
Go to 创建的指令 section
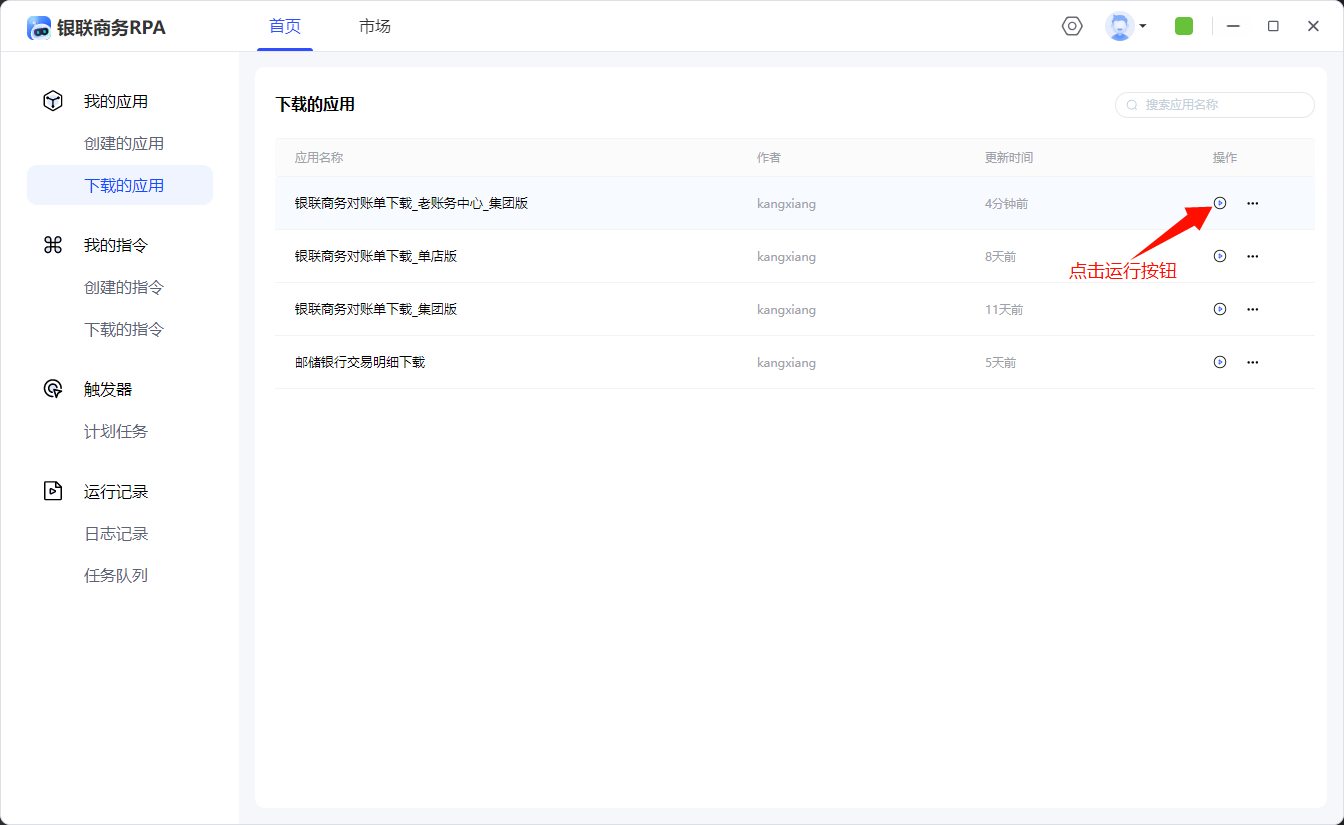pyautogui.click(x=124, y=288)
